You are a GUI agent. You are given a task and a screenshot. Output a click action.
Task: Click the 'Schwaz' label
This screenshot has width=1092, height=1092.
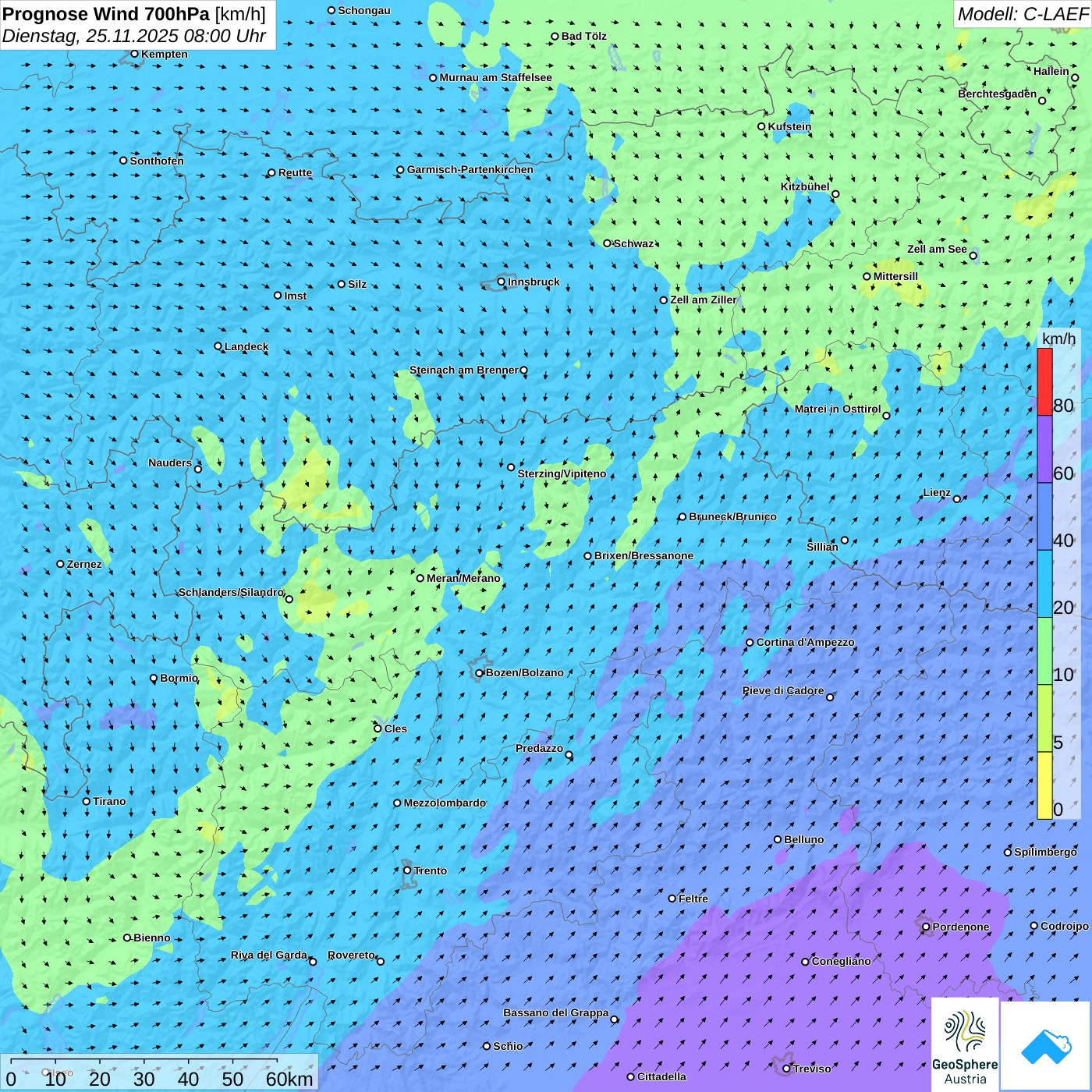click(x=633, y=243)
